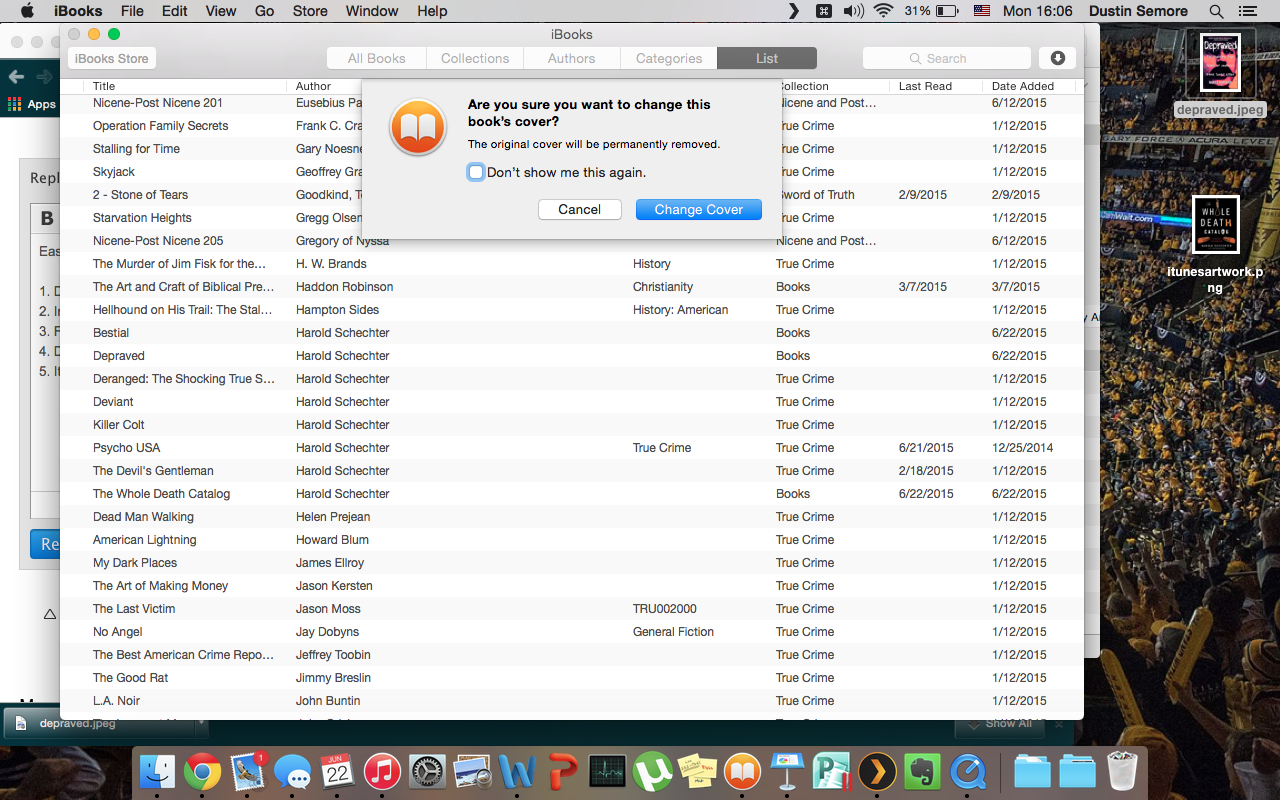Viewport: 1280px width, 800px height.
Task: Open Calendar from the Dock
Action: coord(337,772)
